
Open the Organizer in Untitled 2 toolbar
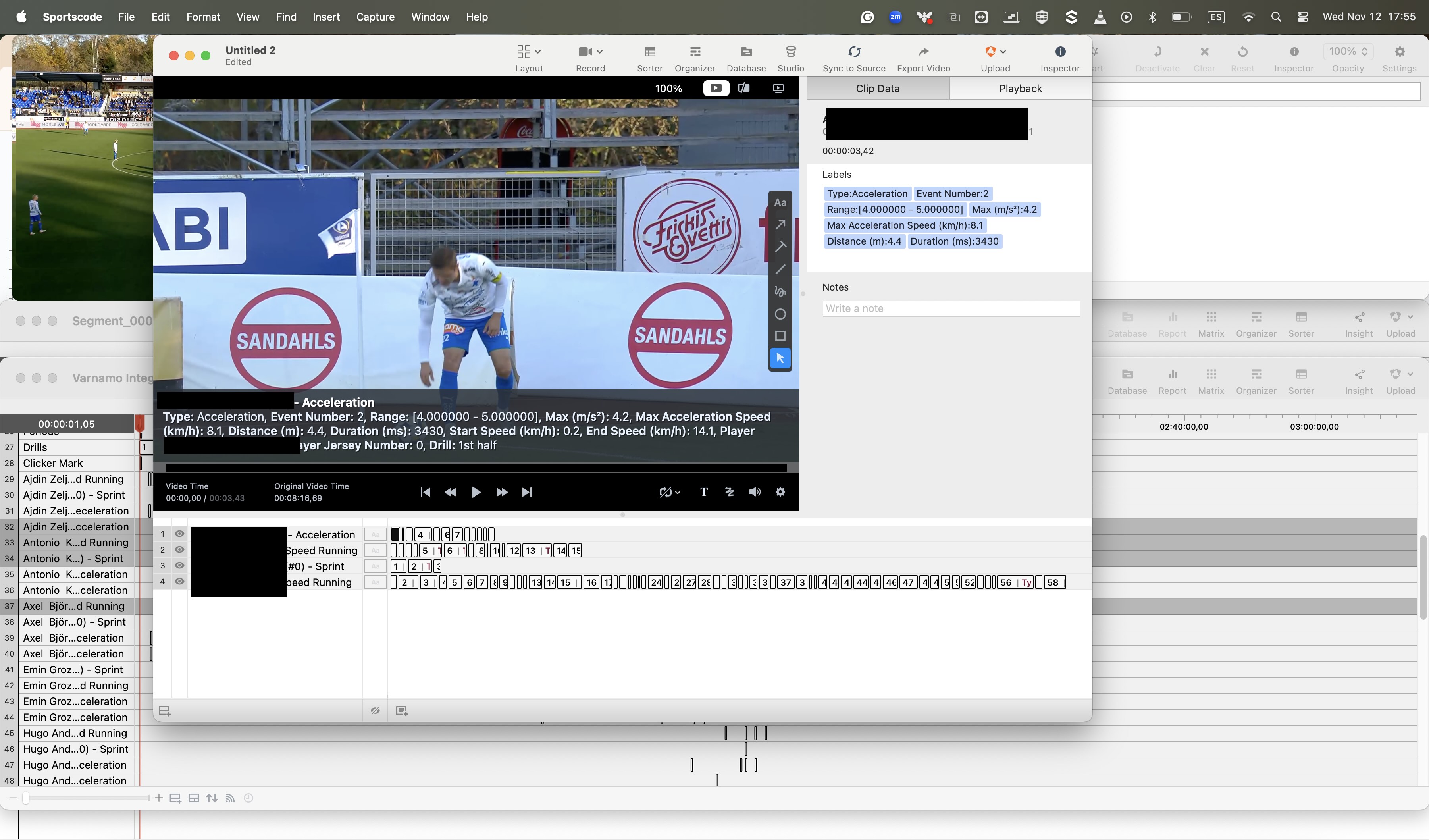click(695, 58)
